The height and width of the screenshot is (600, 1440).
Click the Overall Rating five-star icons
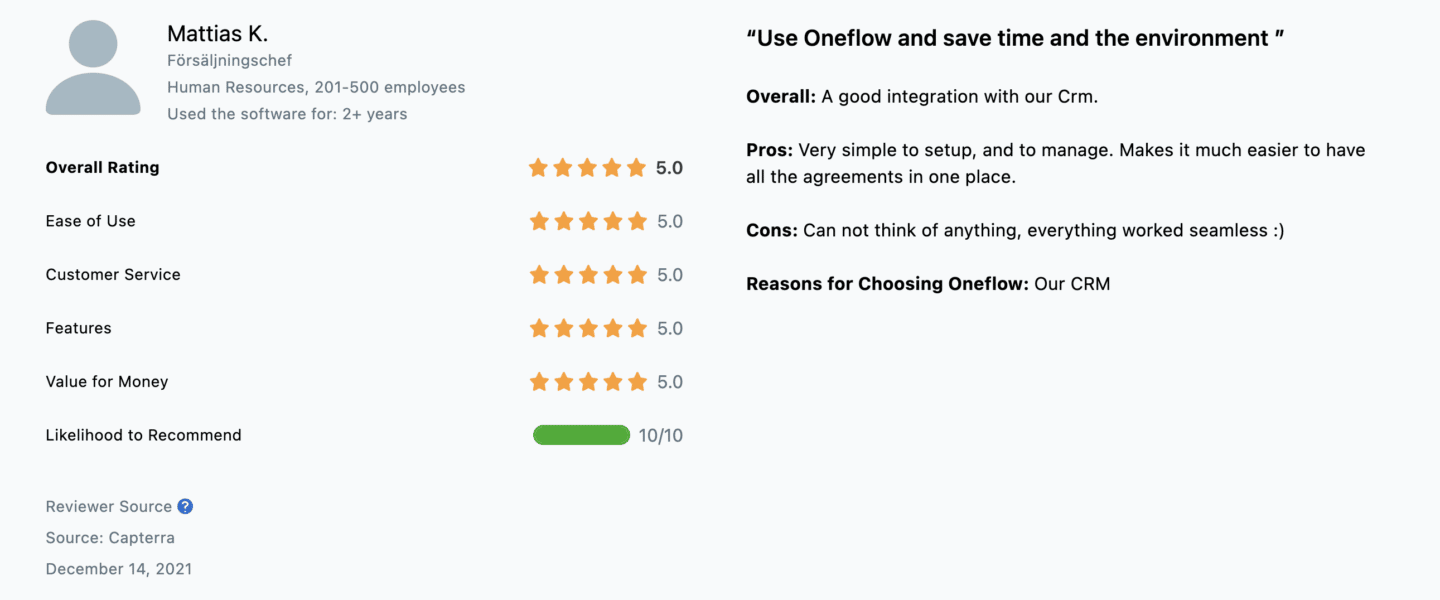[x=587, y=168]
